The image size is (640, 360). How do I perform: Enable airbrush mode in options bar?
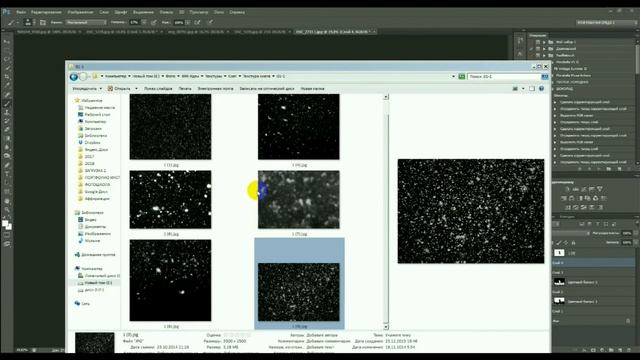point(198,22)
